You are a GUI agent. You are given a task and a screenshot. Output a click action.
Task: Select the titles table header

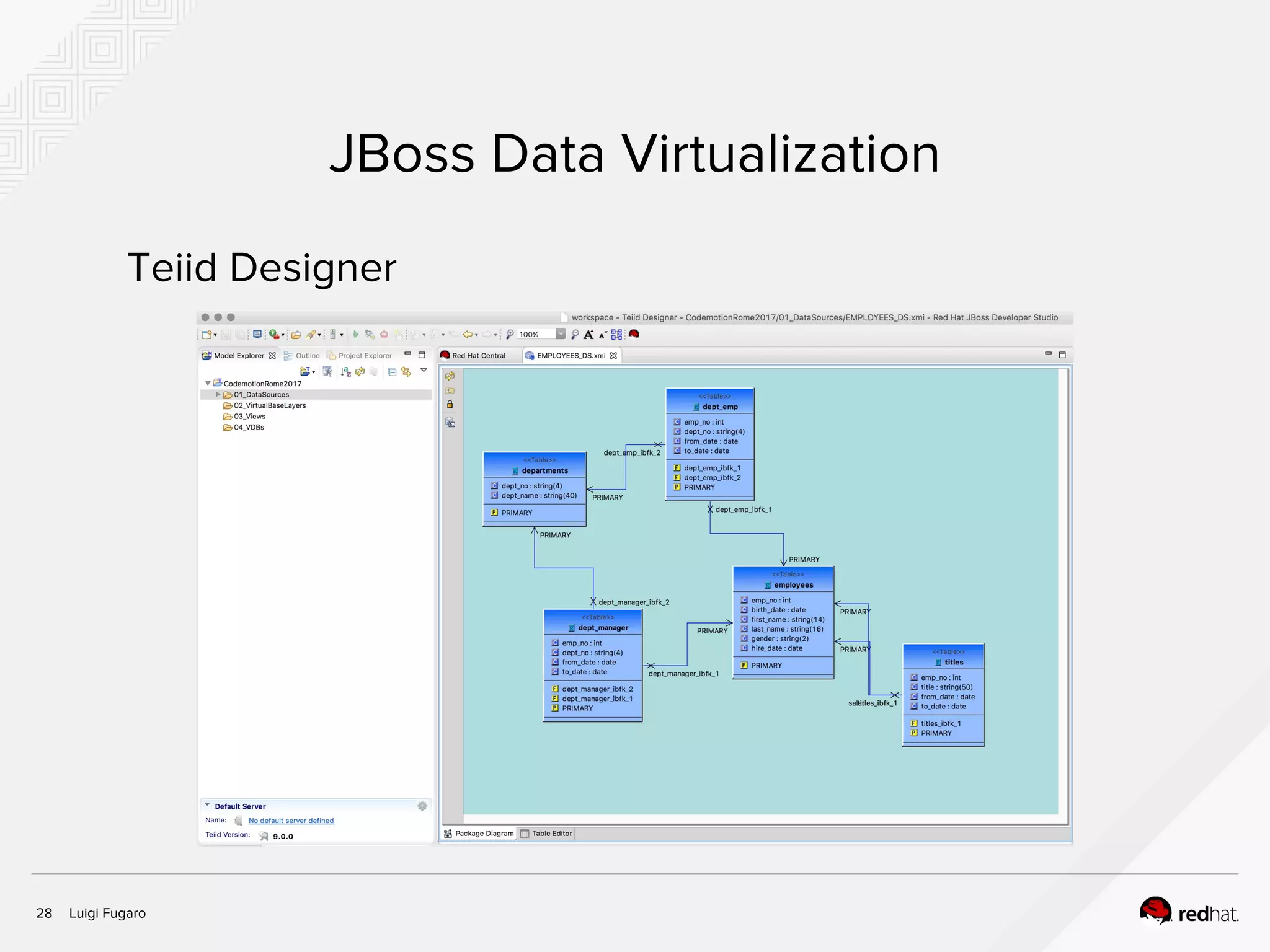pyautogui.click(x=943, y=657)
